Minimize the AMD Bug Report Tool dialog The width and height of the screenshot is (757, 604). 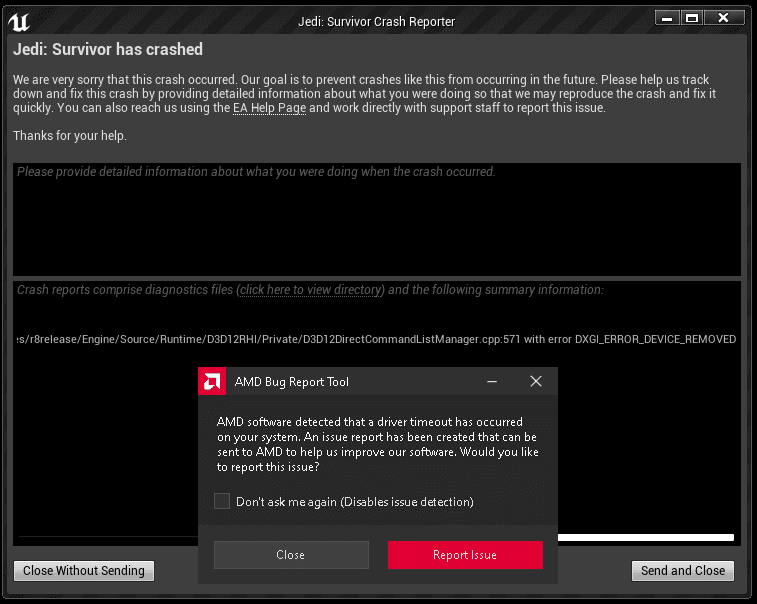(492, 381)
